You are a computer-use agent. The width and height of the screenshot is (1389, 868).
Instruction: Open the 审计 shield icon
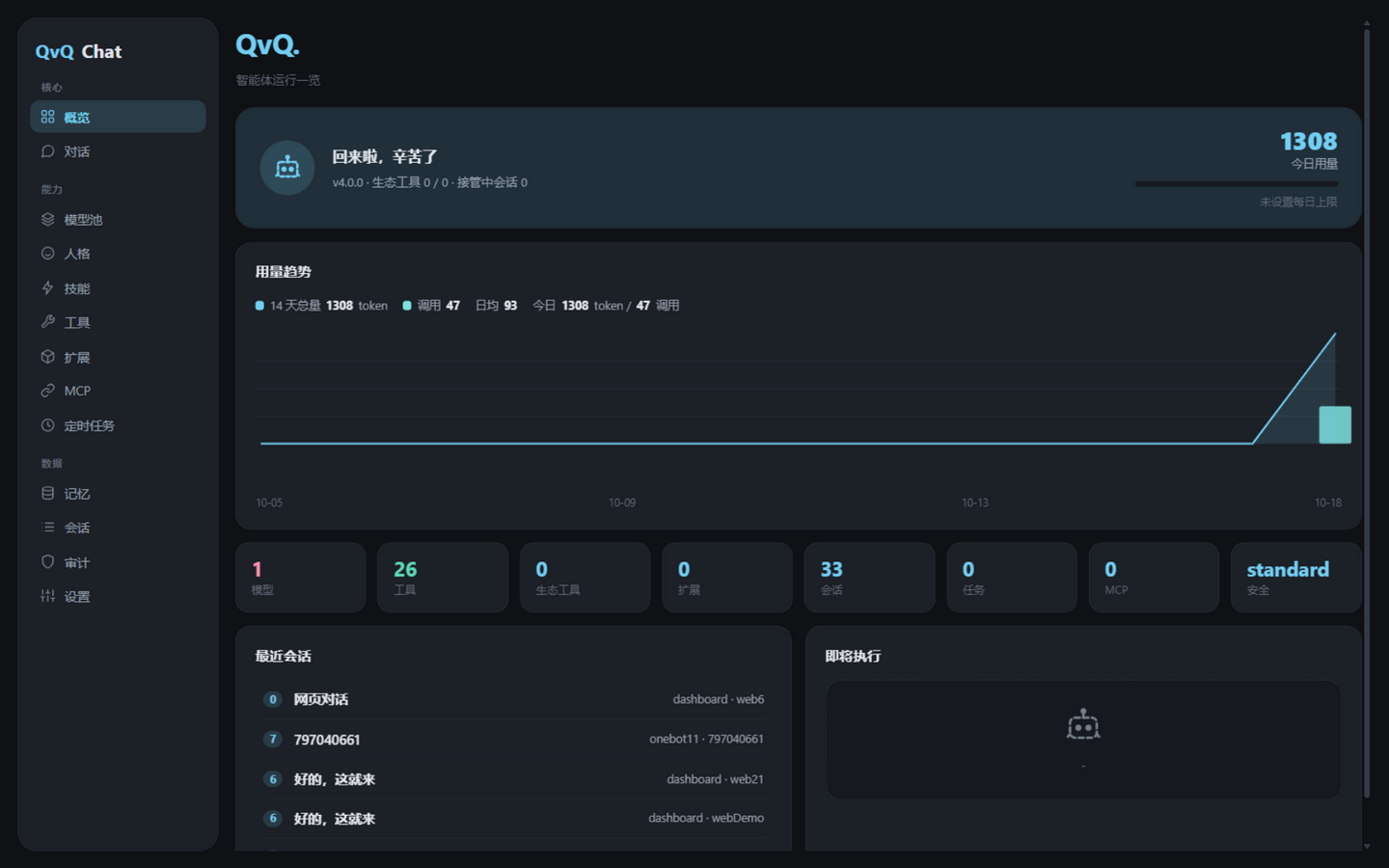coord(47,562)
